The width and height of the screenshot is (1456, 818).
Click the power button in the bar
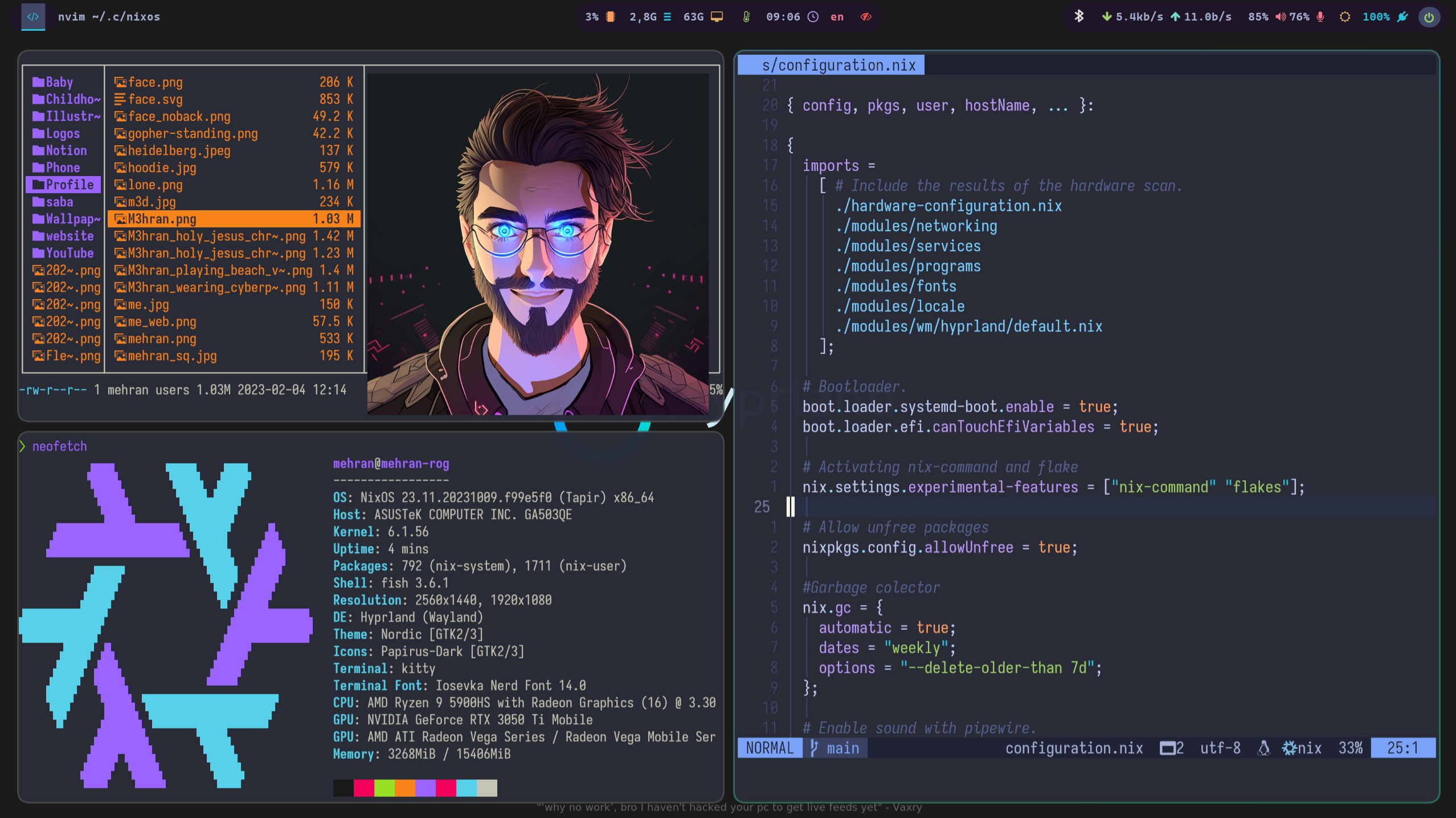point(1429,17)
